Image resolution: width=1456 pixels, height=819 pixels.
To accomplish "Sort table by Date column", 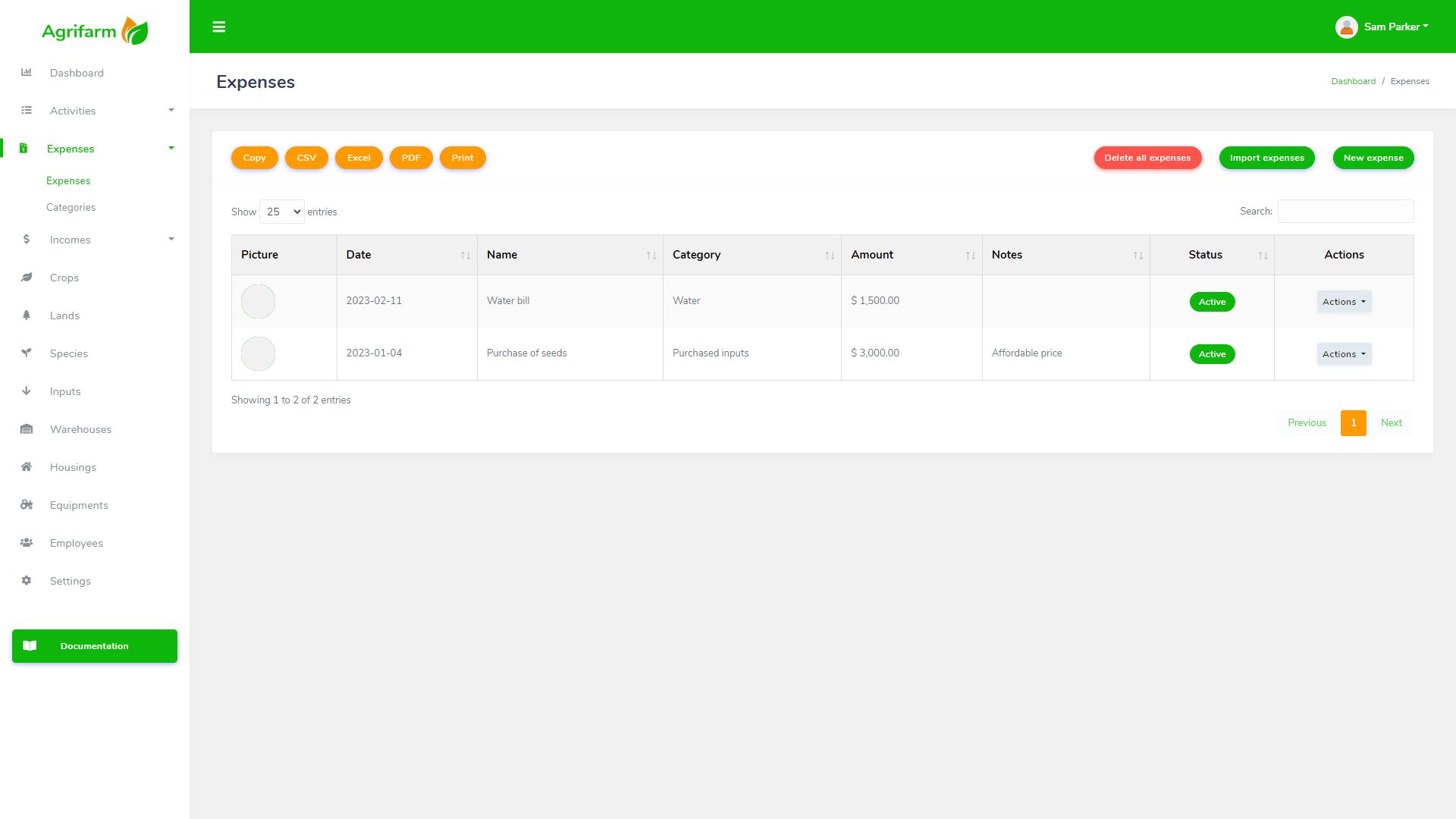I will [x=406, y=255].
